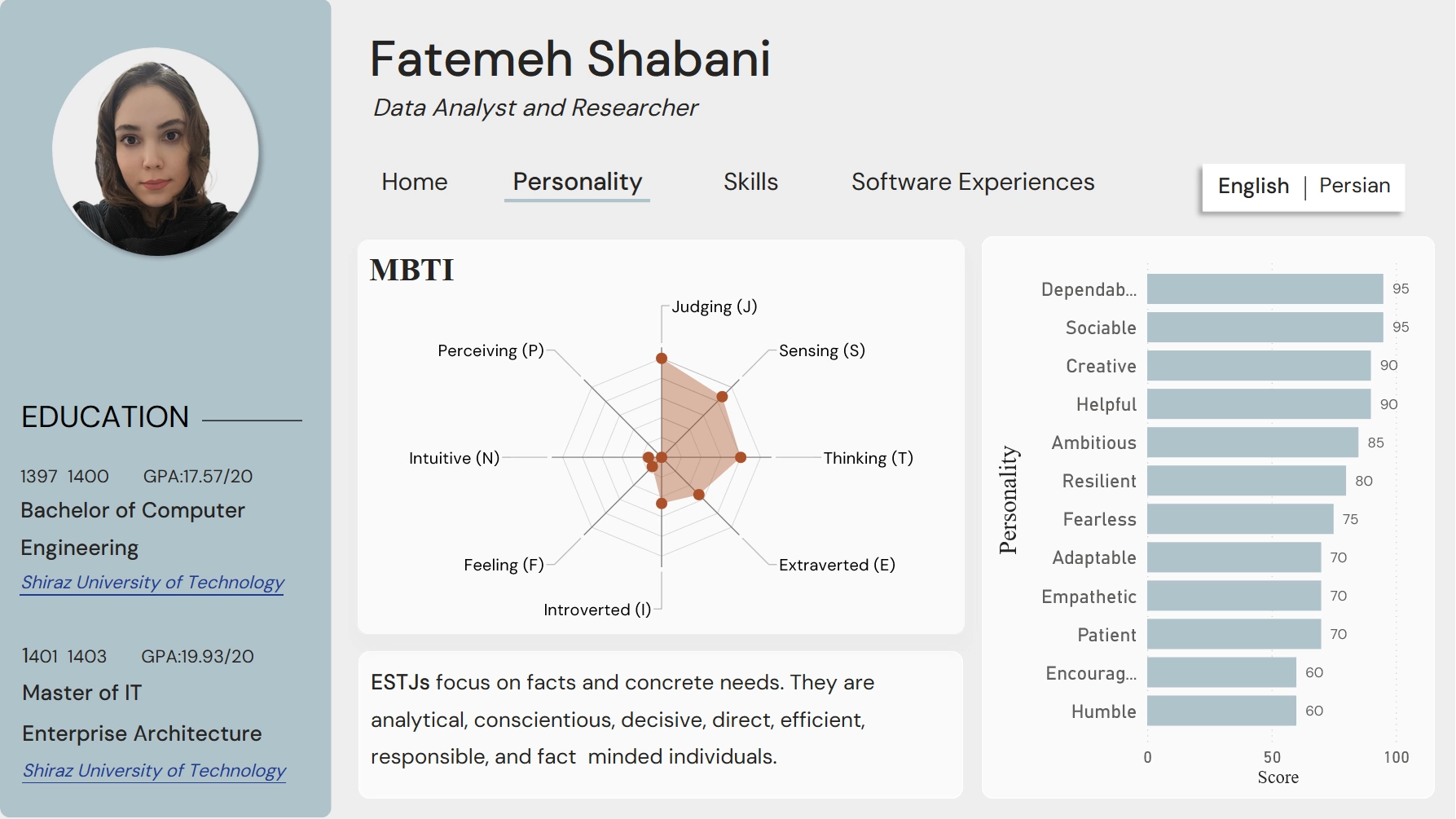1456x819 pixels.
Task: Select the Humble bar scoring 60
Action: tap(1221, 711)
